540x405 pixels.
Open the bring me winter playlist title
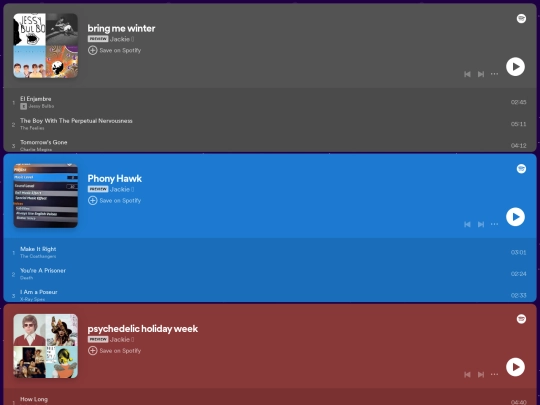(x=121, y=28)
